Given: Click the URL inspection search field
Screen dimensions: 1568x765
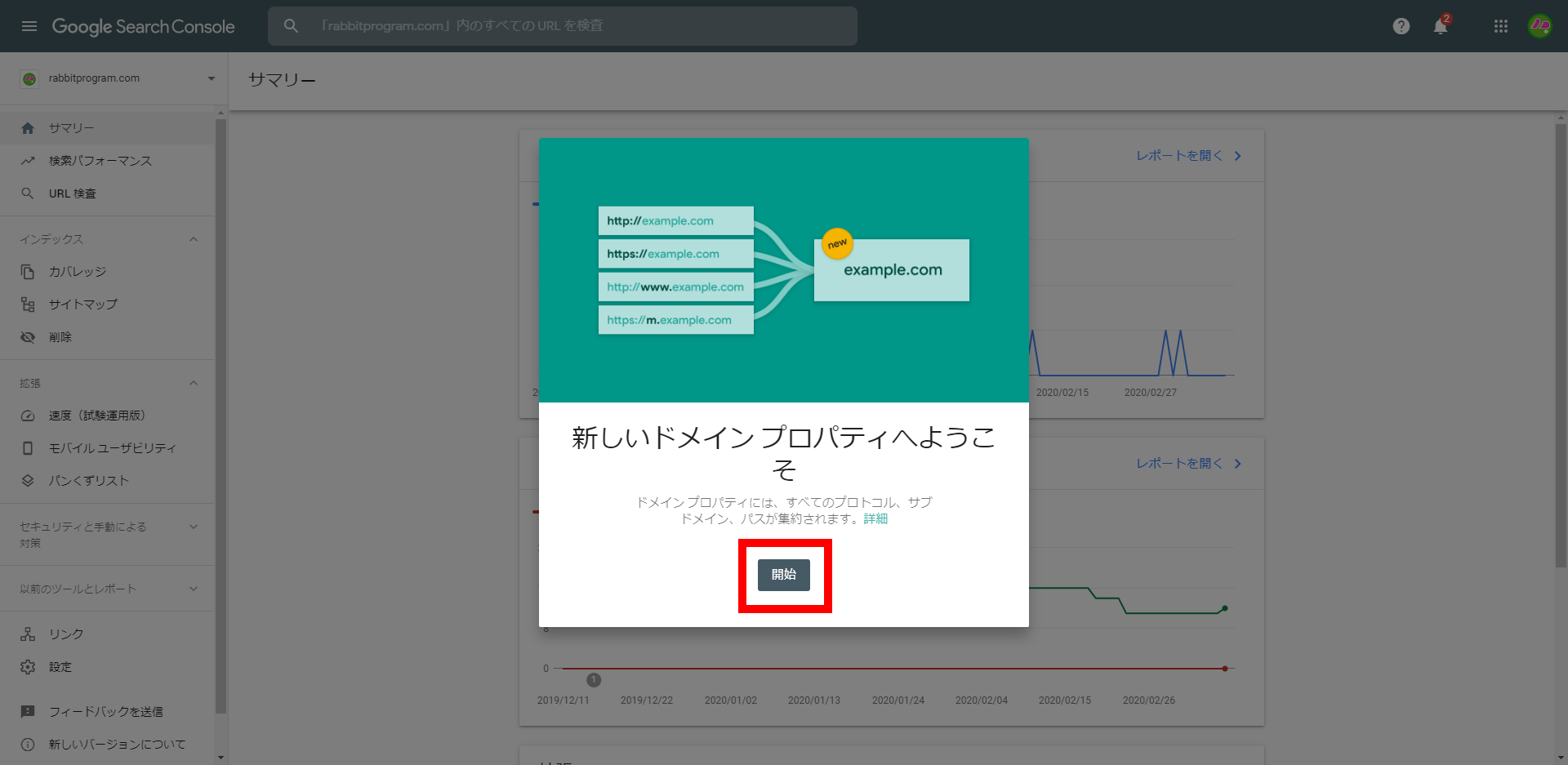Looking at the screenshot, I should tap(563, 26).
